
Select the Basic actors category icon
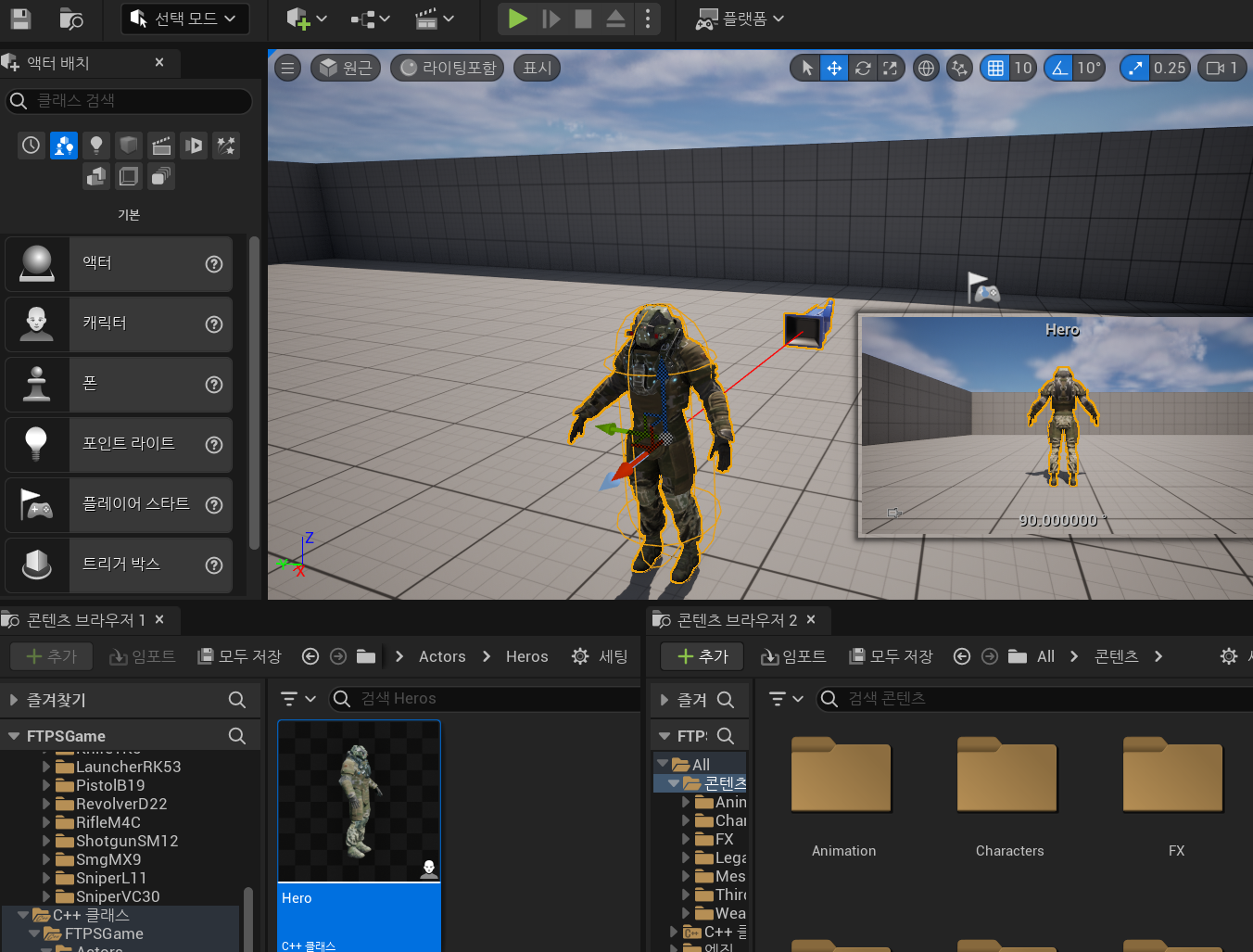coord(64,145)
